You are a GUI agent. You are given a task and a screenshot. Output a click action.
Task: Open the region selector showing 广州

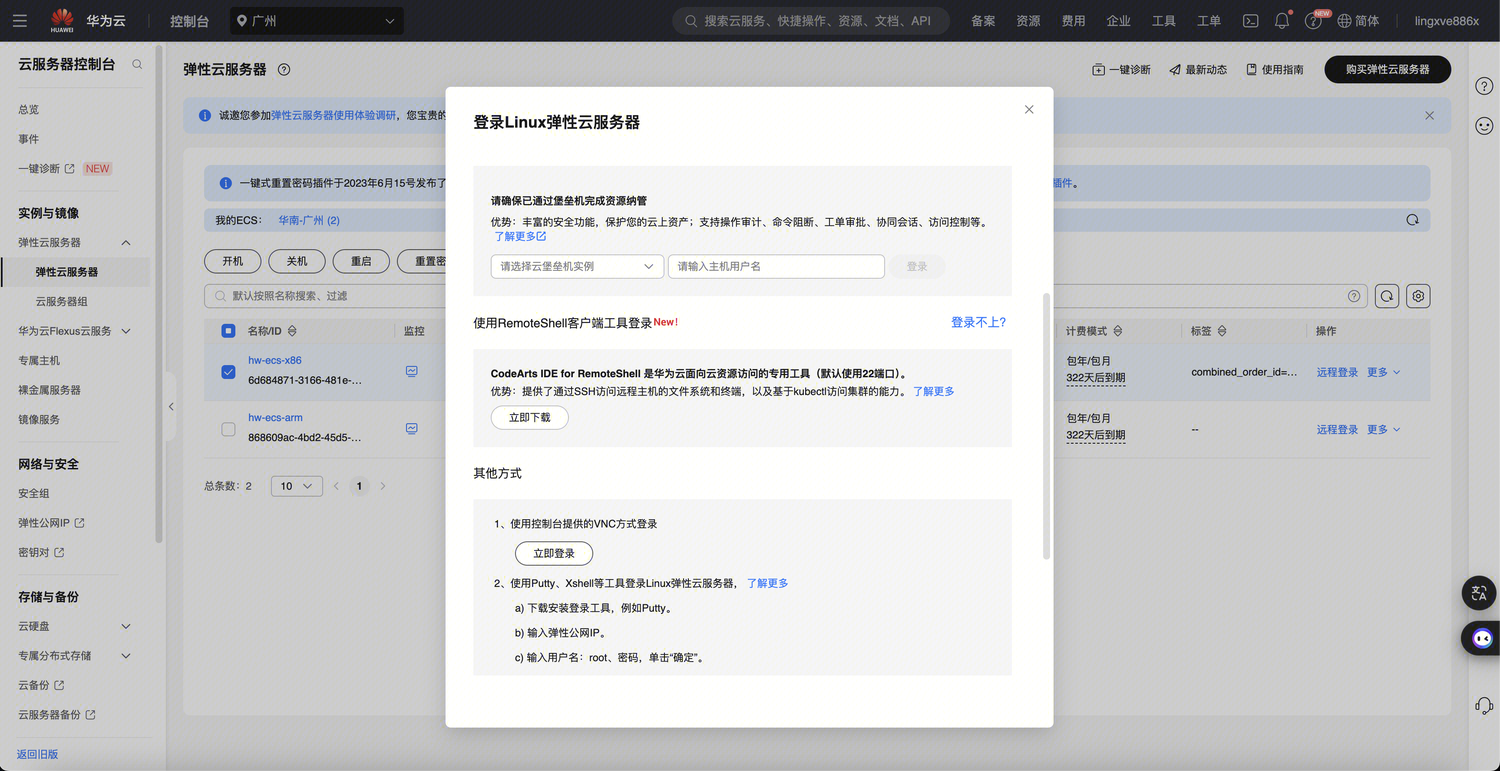pyautogui.click(x=316, y=21)
